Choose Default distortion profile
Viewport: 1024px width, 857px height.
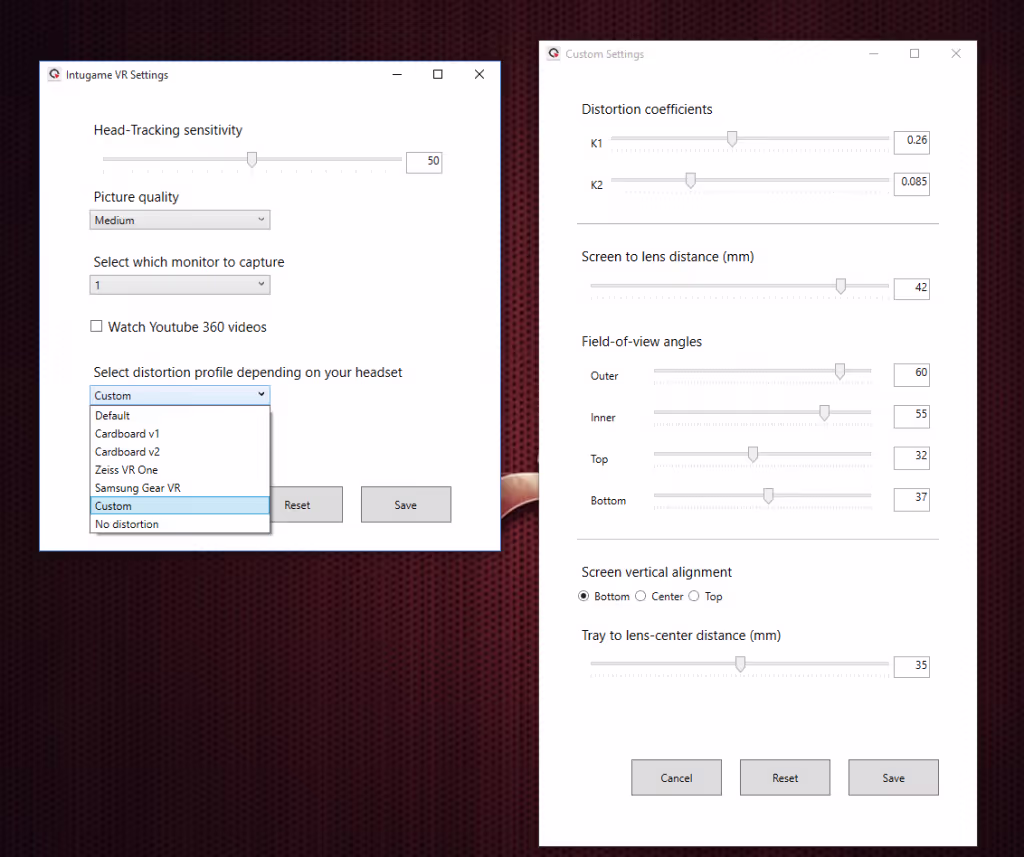pyautogui.click(x=180, y=415)
